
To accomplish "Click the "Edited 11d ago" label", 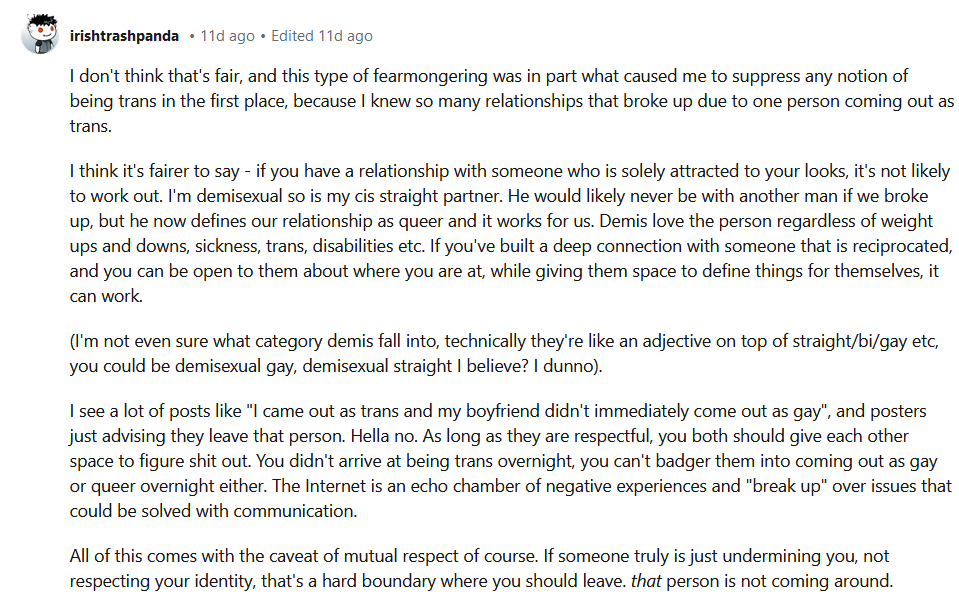I will click(322, 36).
